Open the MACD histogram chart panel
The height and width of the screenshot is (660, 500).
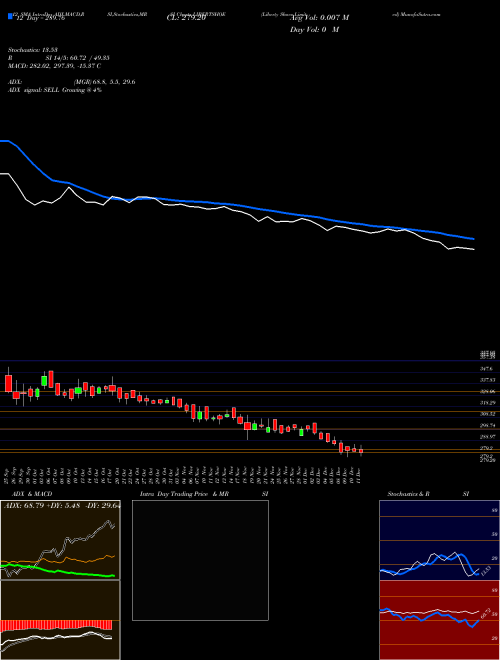coord(60,620)
